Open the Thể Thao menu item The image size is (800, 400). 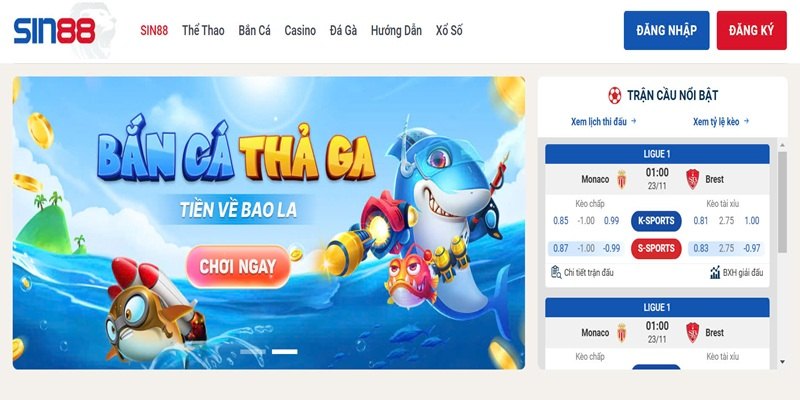tap(203, 31)
